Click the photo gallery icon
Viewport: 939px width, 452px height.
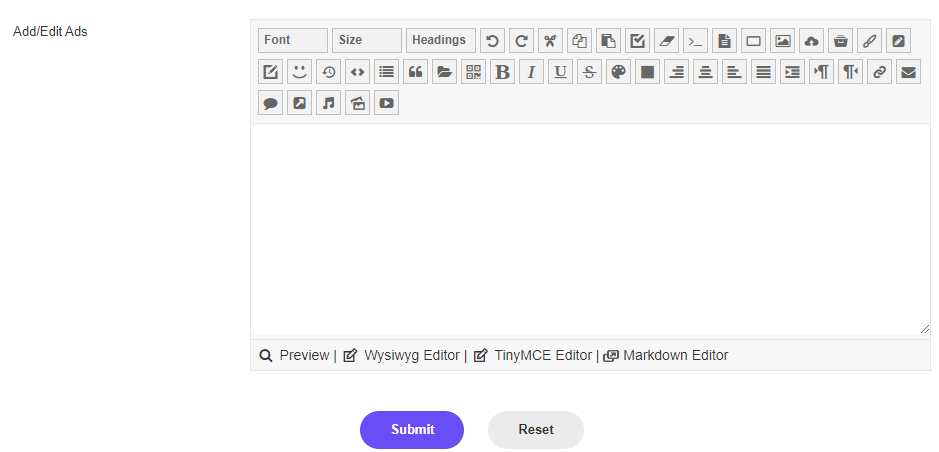[358, 103]
